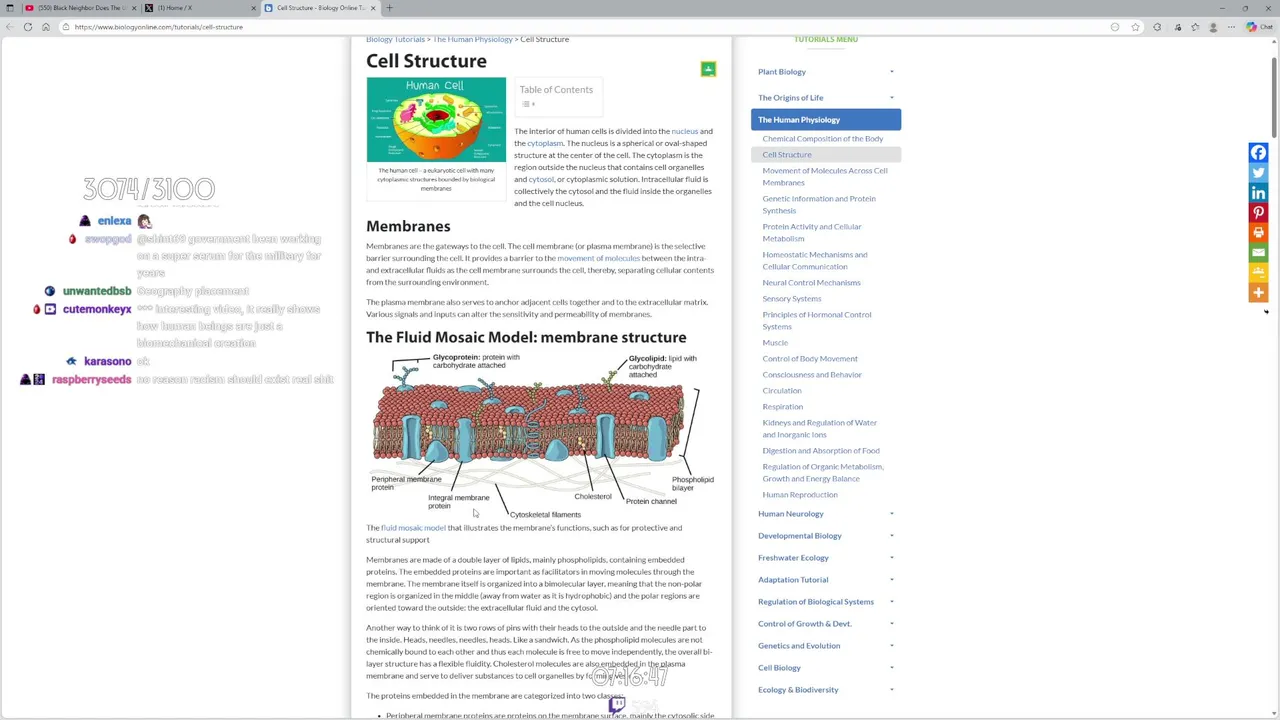This screenshot has height=720, width=1280.
Task: Add page to favorites star
Action: click(x=1136, y=27)
